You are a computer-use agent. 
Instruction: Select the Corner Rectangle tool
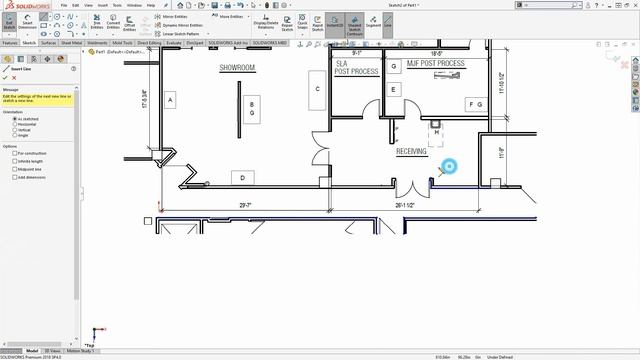(x=44, y=25)
